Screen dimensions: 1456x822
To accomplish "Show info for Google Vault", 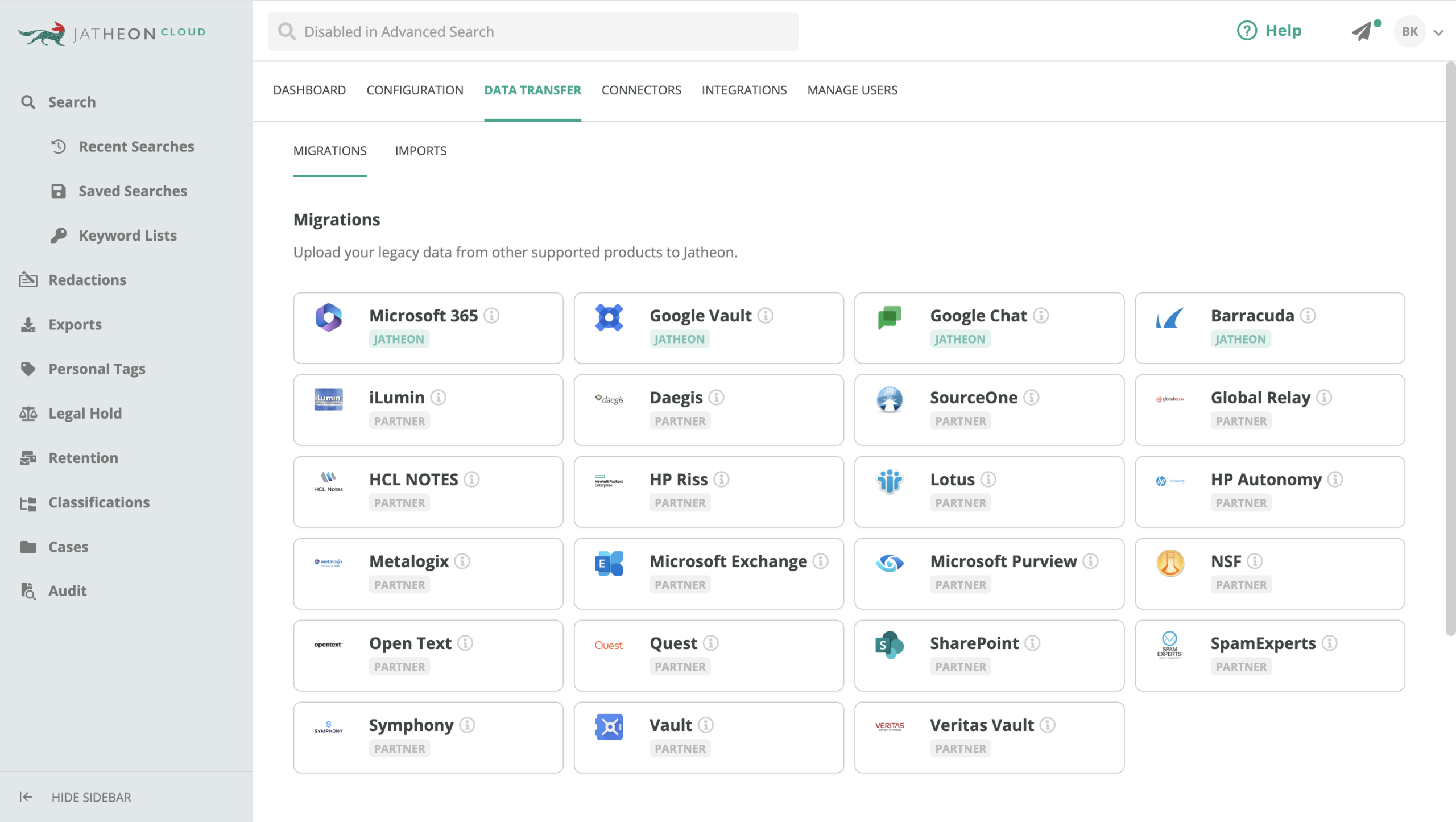I will [x=765, y=315].
